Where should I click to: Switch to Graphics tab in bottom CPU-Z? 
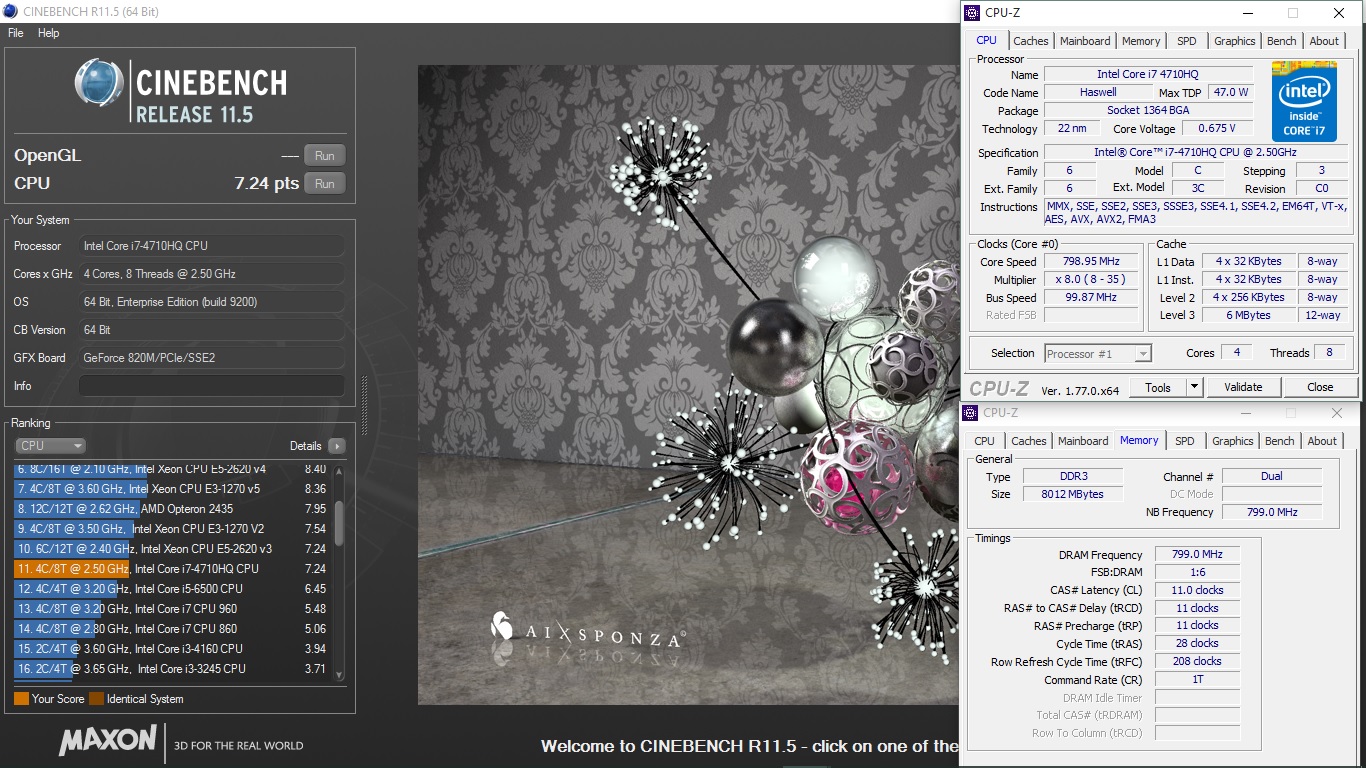[x=1233, y=441]
